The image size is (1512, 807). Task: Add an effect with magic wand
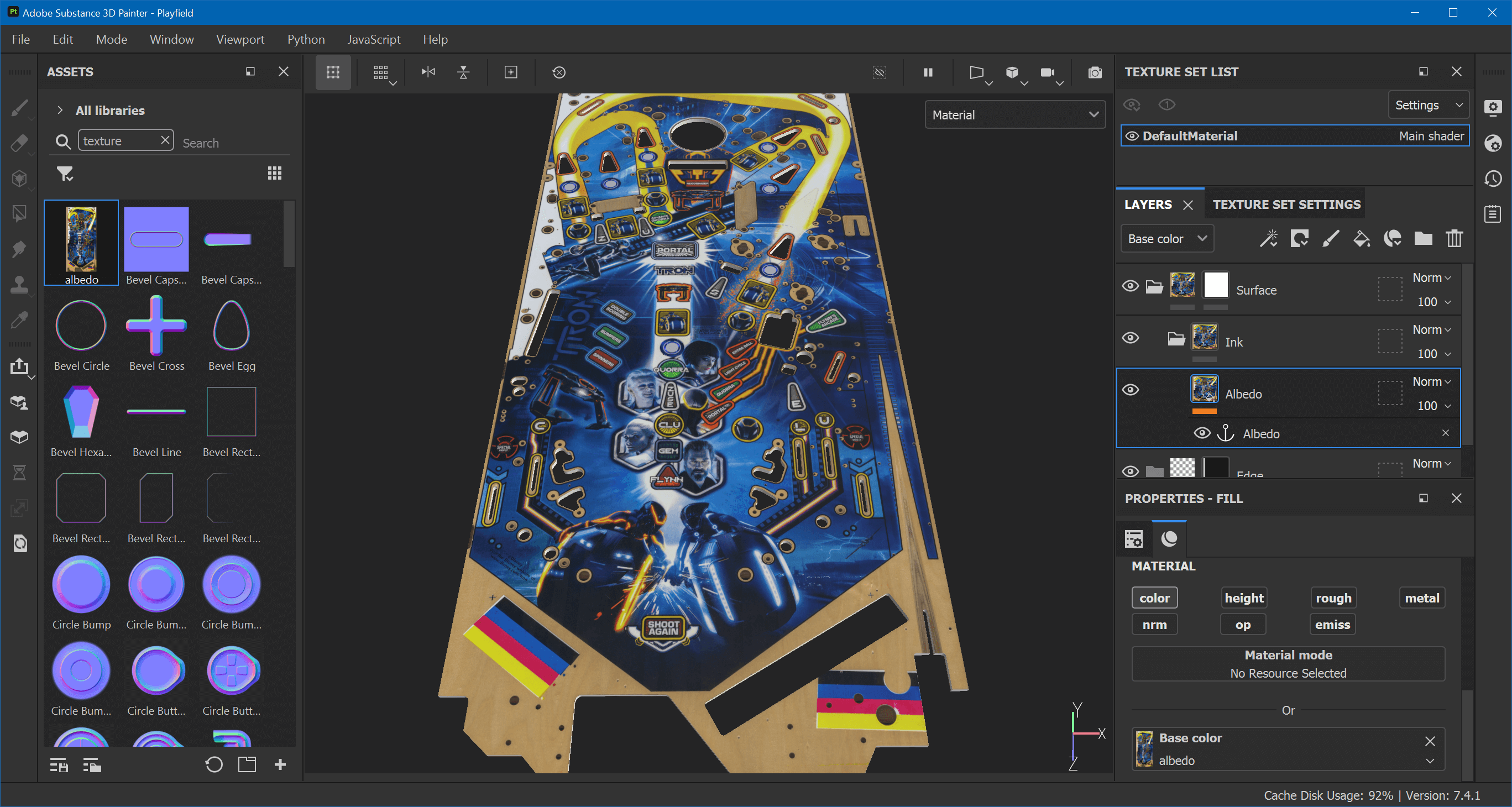point(1268,238)
